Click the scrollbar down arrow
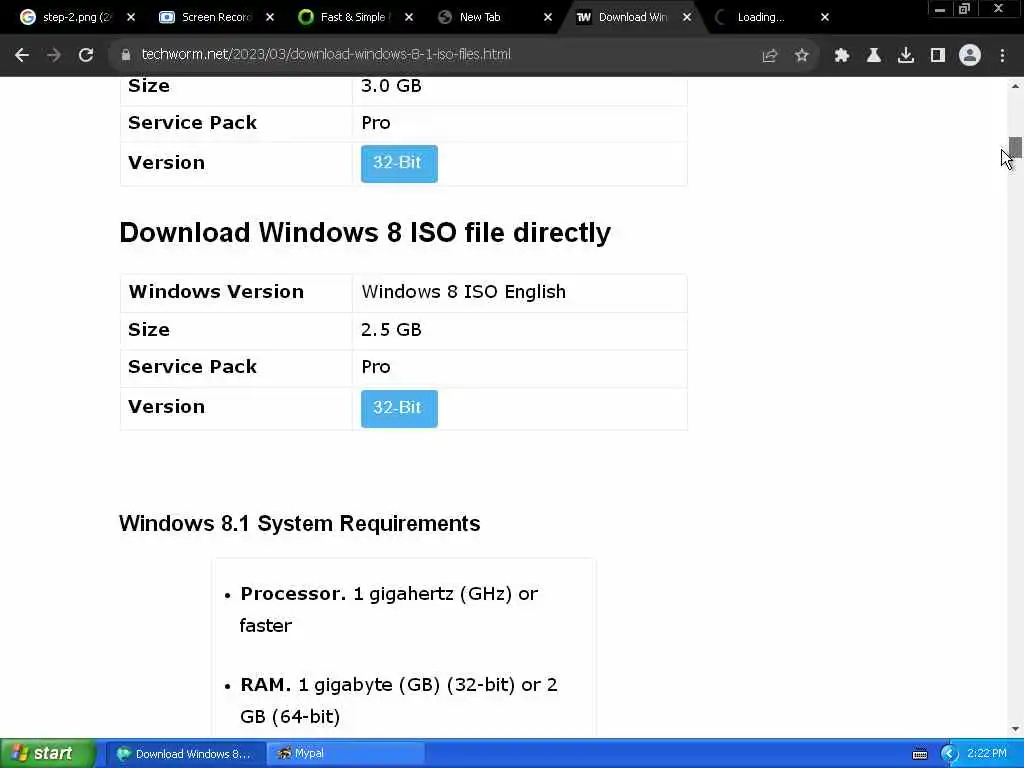Screen dimensions: 1024x768 coord(1015,729)
